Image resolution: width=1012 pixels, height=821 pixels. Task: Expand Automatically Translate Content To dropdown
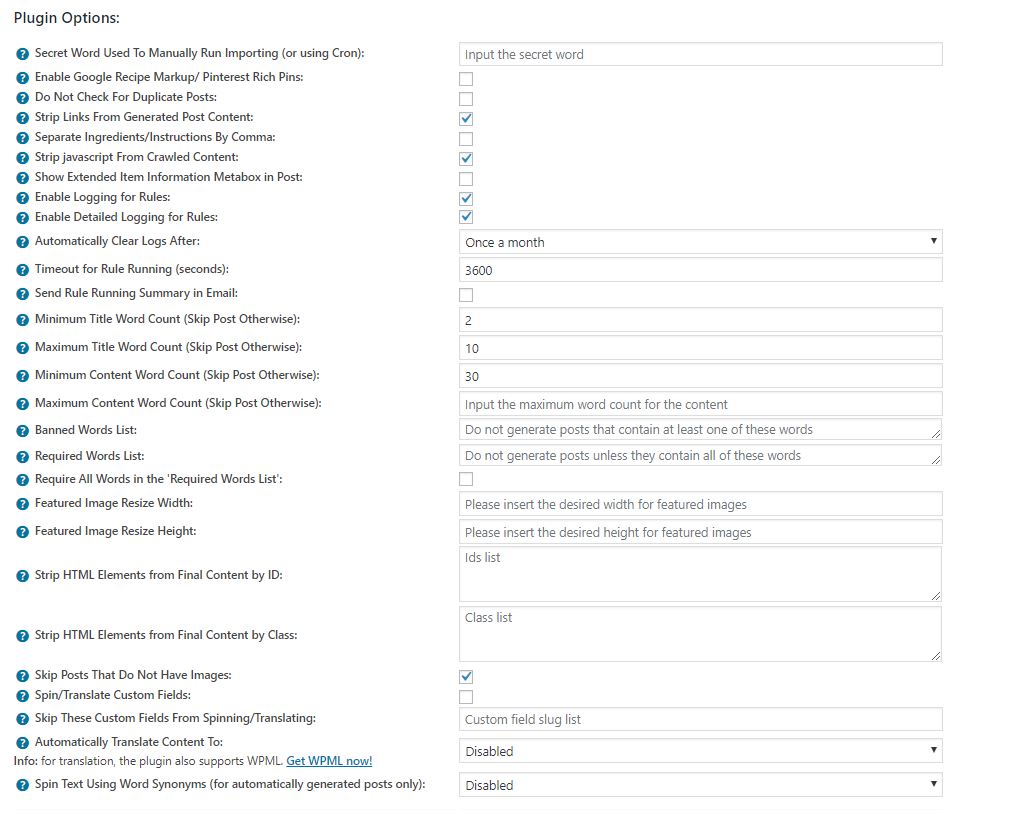coord(700,751)
